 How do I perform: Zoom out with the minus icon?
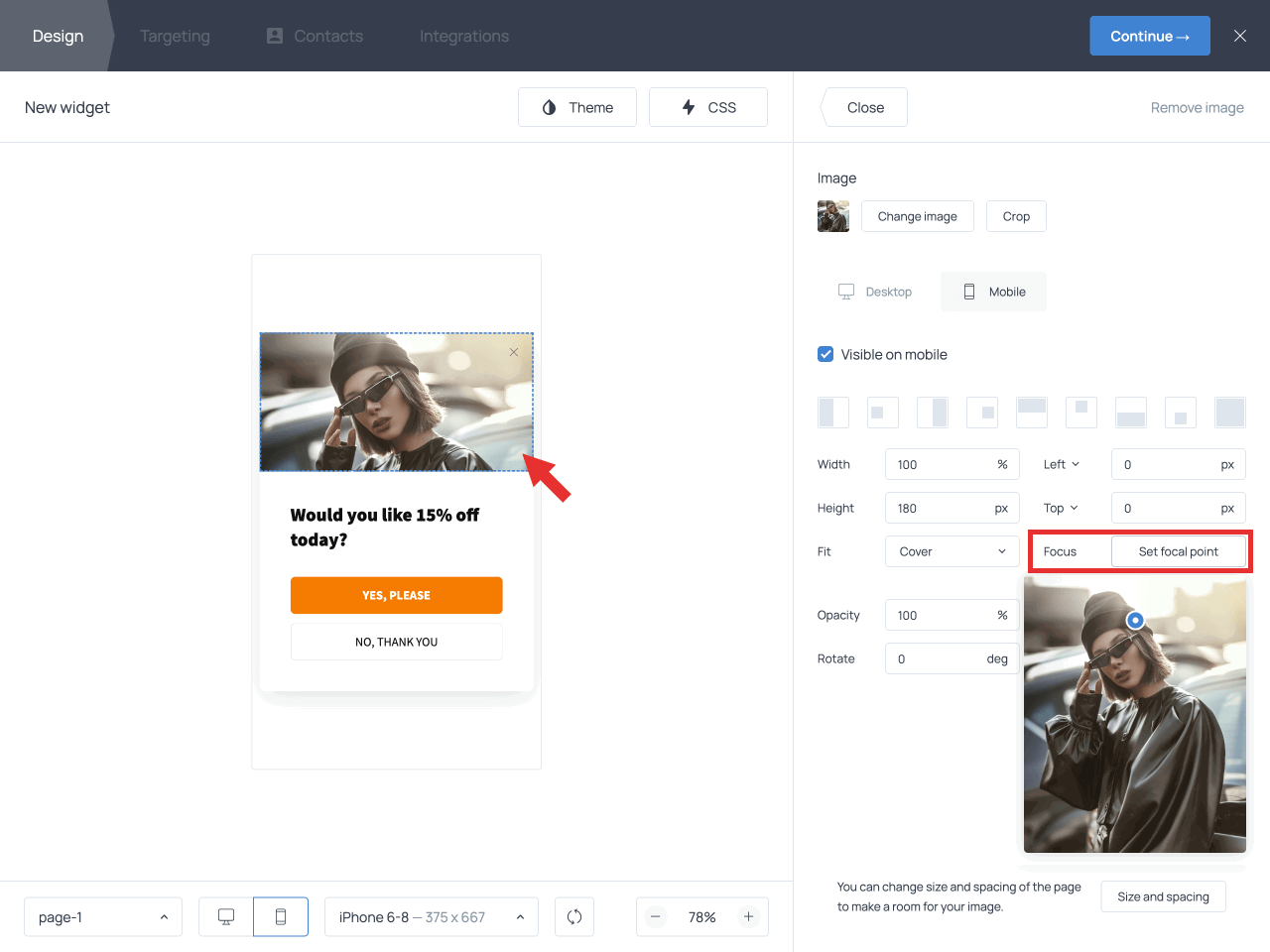tap(656, 917)
